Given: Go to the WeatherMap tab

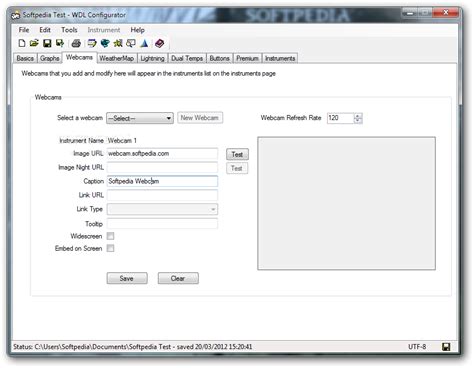Looking at the screenshot, I should click(x=117, y=58).
